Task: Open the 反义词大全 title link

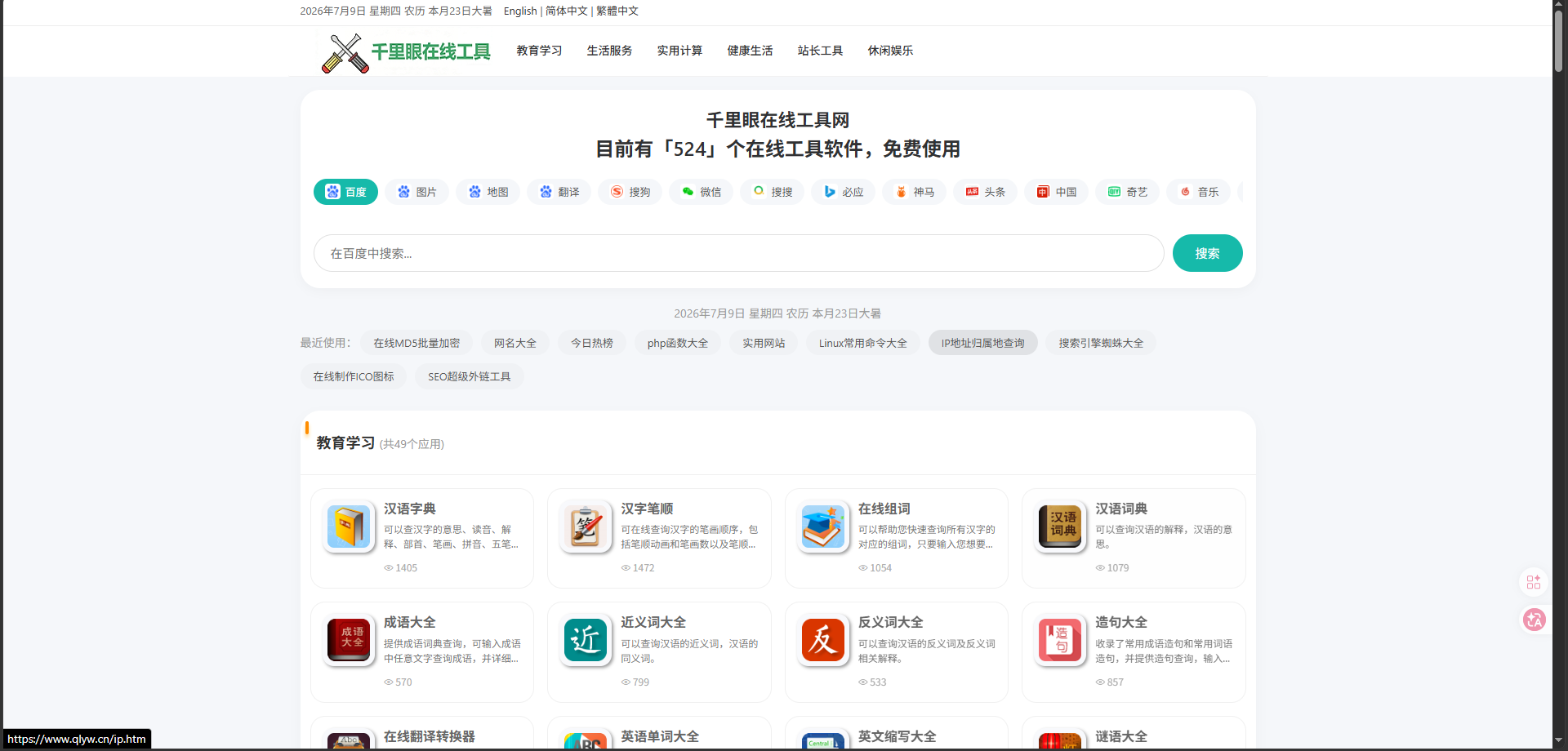Action: point(891,622)
